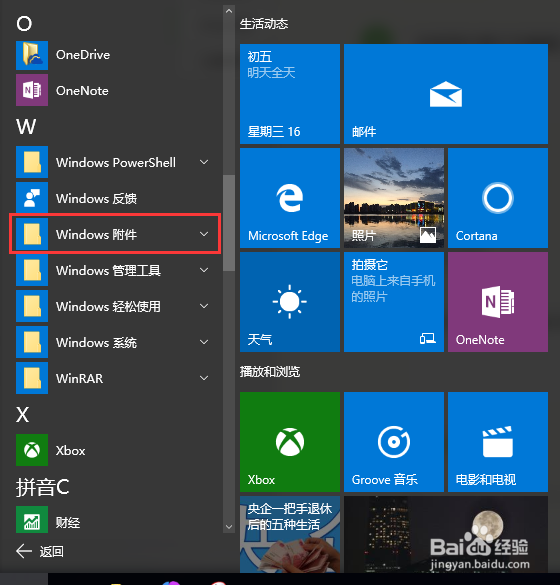Expand the WinRAR chevron
The image size is (560, 585).
click(204, 378)
